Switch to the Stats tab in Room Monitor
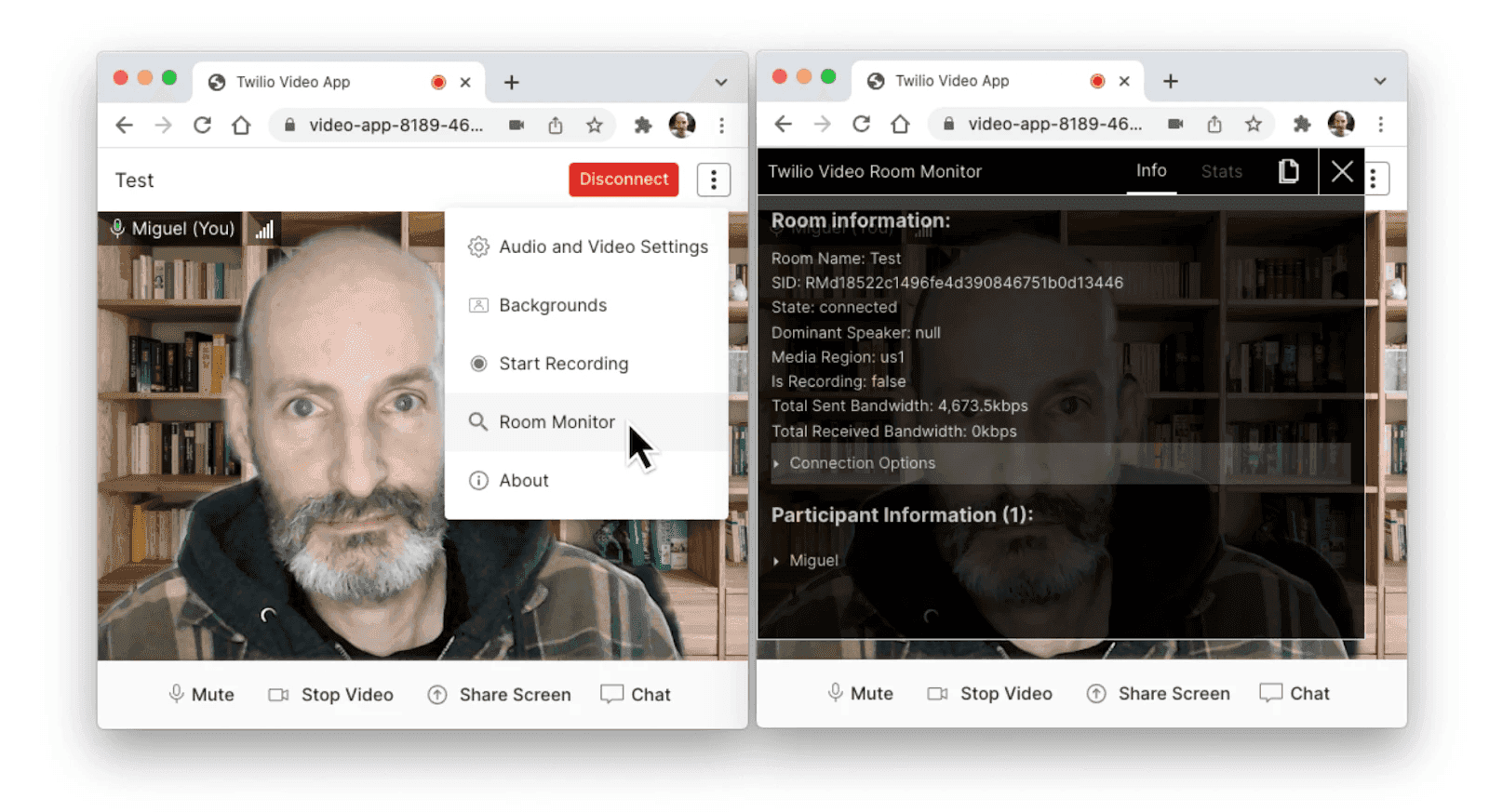 click(x=1221, y=171)
